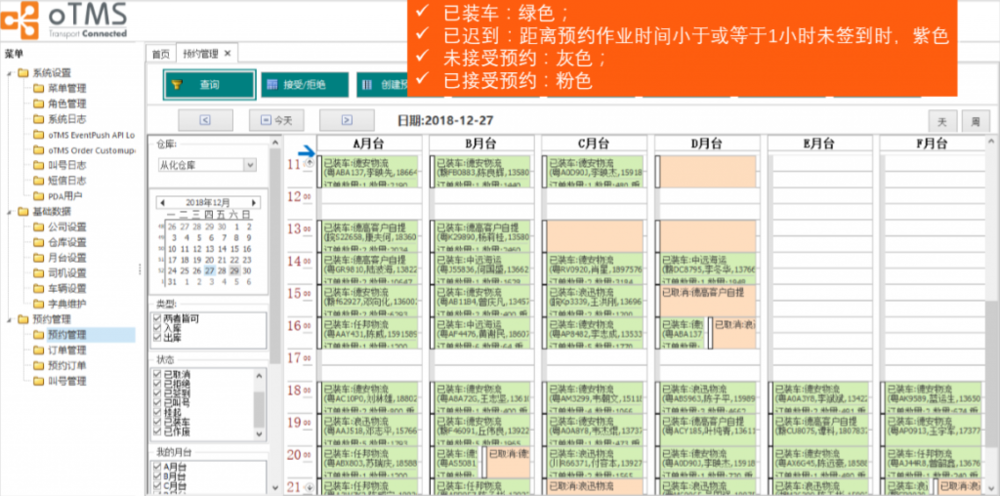Image resolution: width=1000 pixels, height=496 pixels.
Task: Open the 仓库 dropdown showing 从化仓库
Action: (x=249, y=165)
